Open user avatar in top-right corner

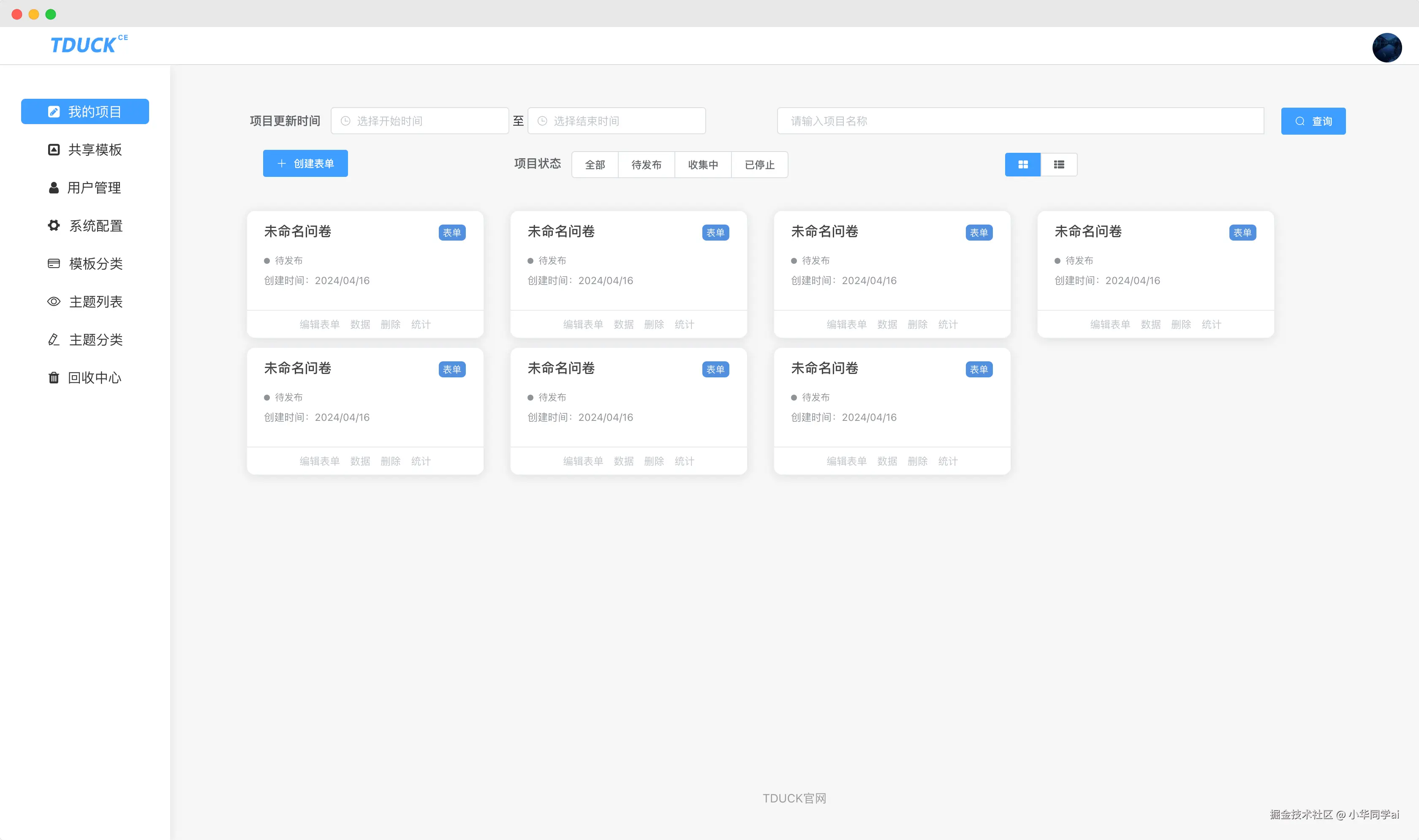[x=1387, y=48]
